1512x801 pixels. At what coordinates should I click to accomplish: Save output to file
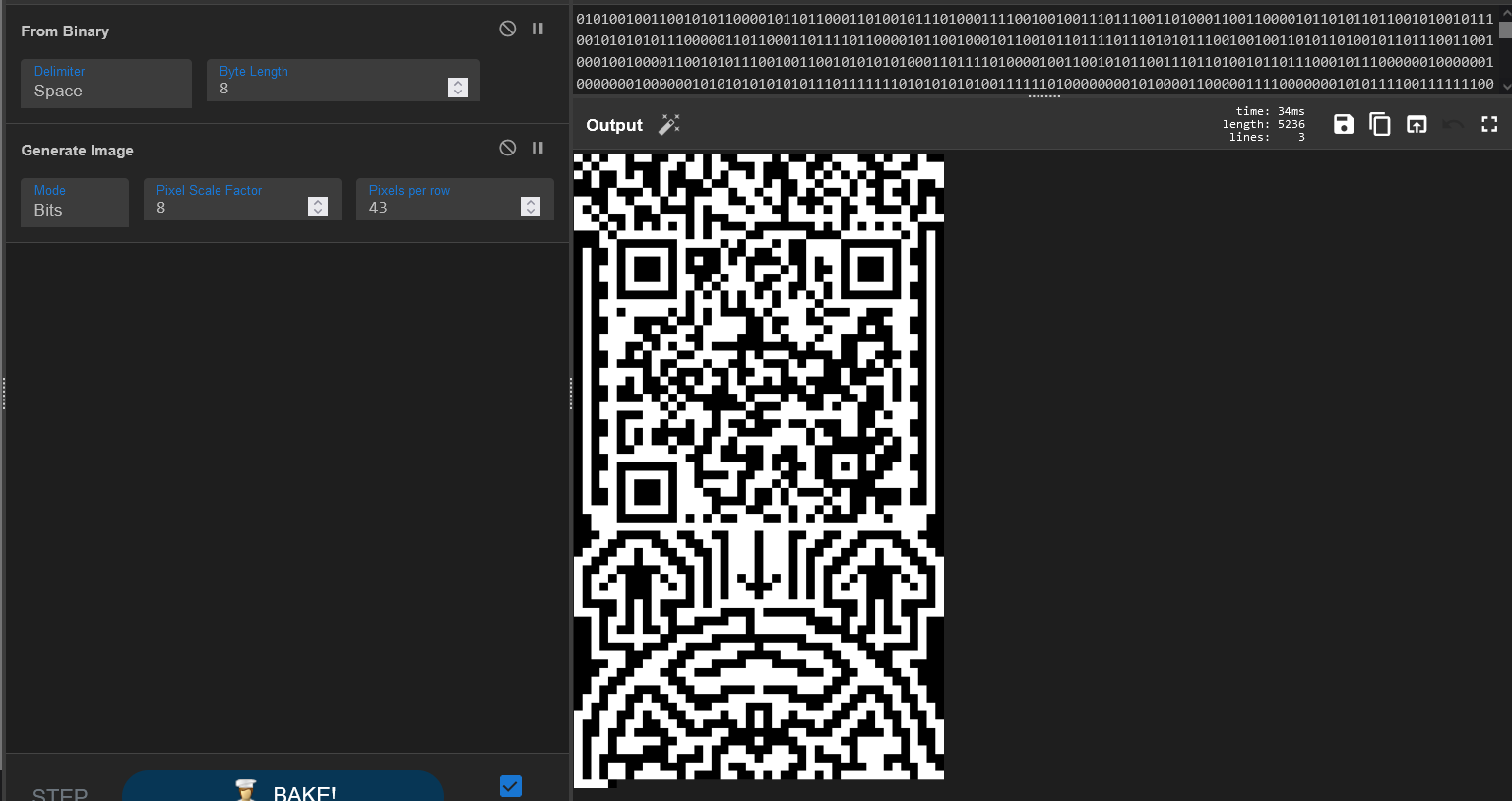tap(1344, 124)
